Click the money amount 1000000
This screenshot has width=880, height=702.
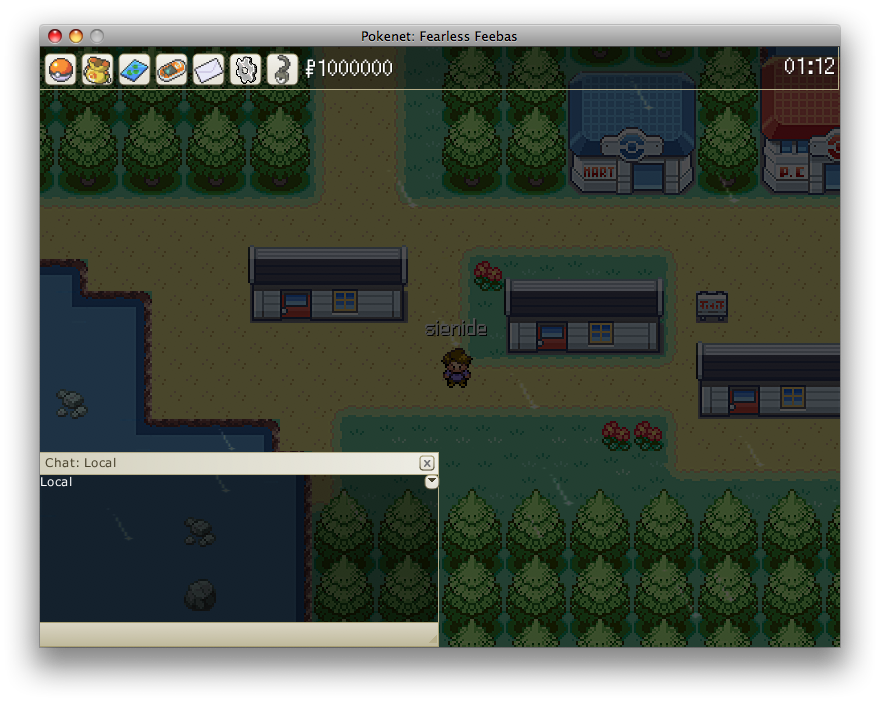click(x=349, y=68)
